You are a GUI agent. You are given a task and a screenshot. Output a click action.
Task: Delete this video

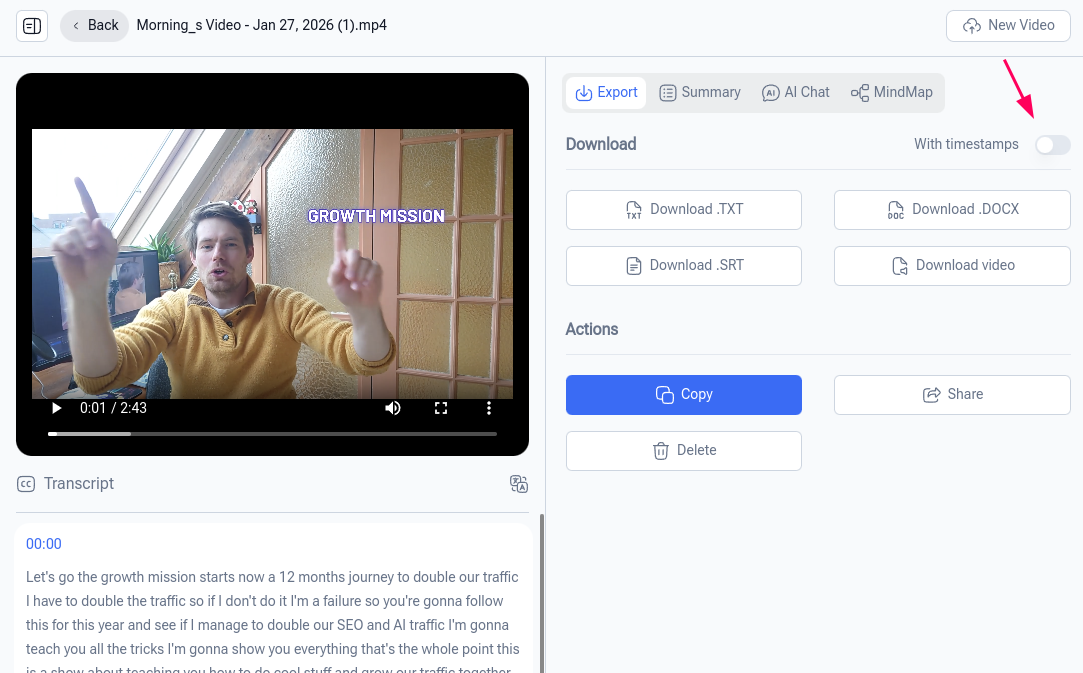point(684,451)
